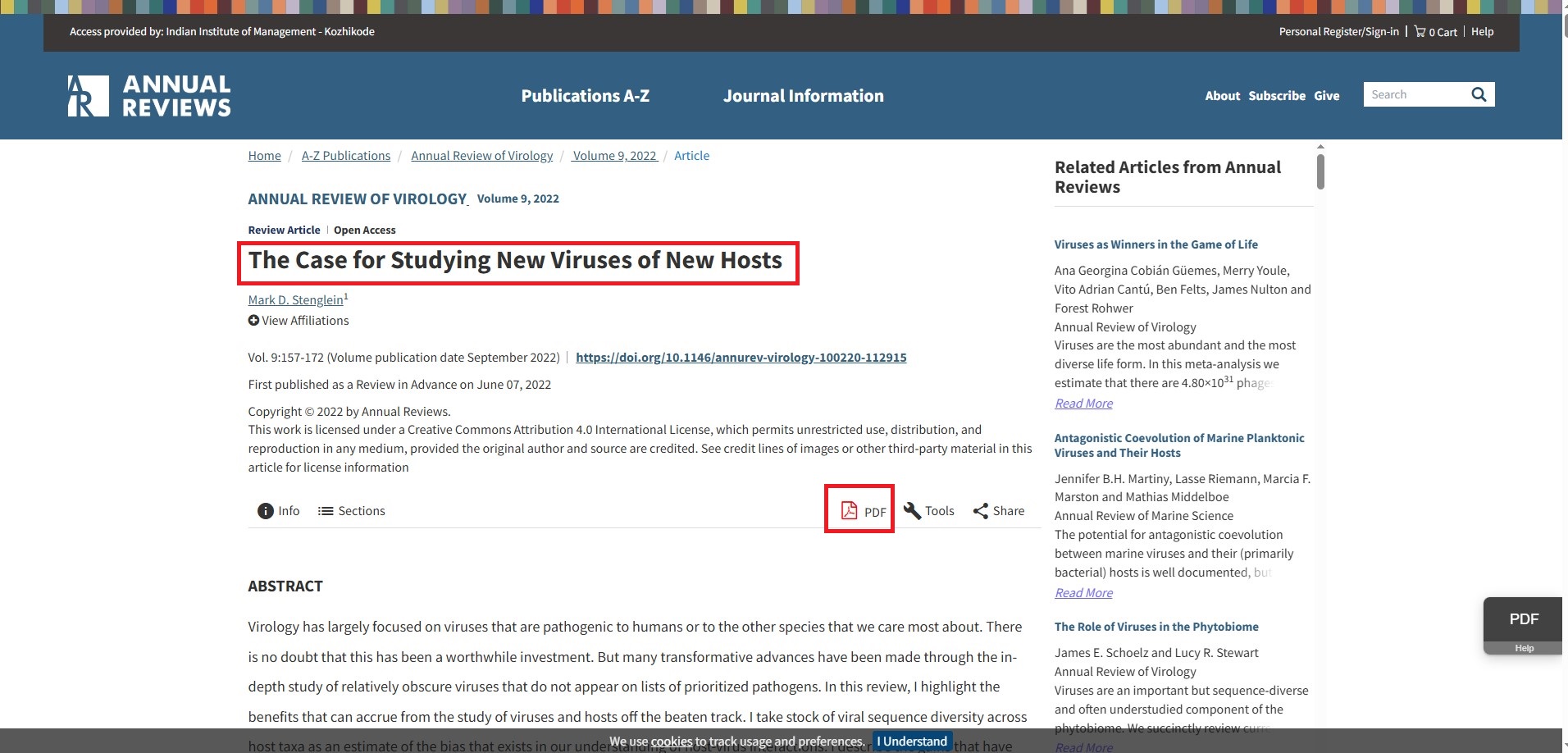Open Publications A-Z menu
The height and width of the screenshot is (753, 1568).
[585, 96]
